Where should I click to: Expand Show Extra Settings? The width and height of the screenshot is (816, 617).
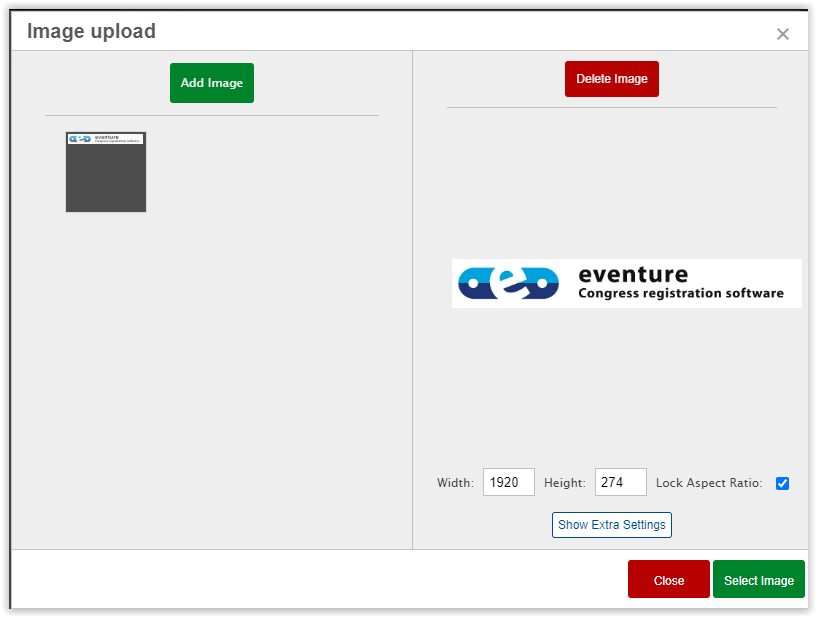(x=611, y=525)
